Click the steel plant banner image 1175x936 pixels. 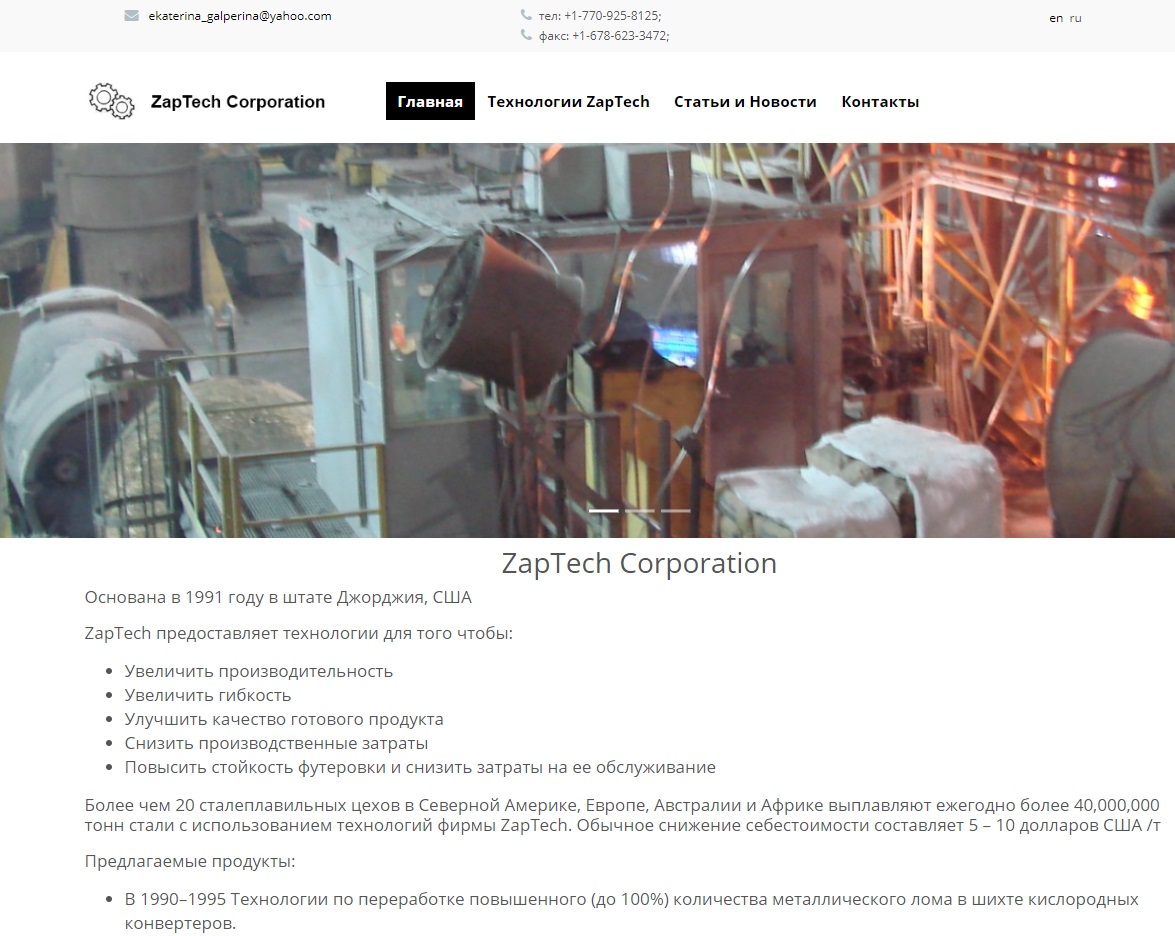[588, 340]
